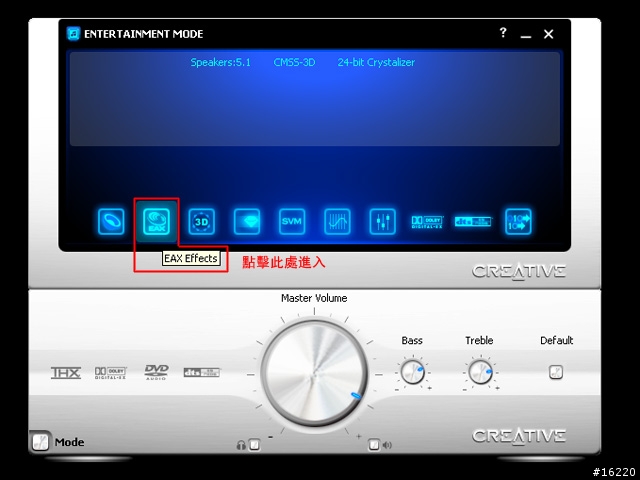Close the Entertainment Mode window
The height and width of the screenshot is (480, 640).
549,34
